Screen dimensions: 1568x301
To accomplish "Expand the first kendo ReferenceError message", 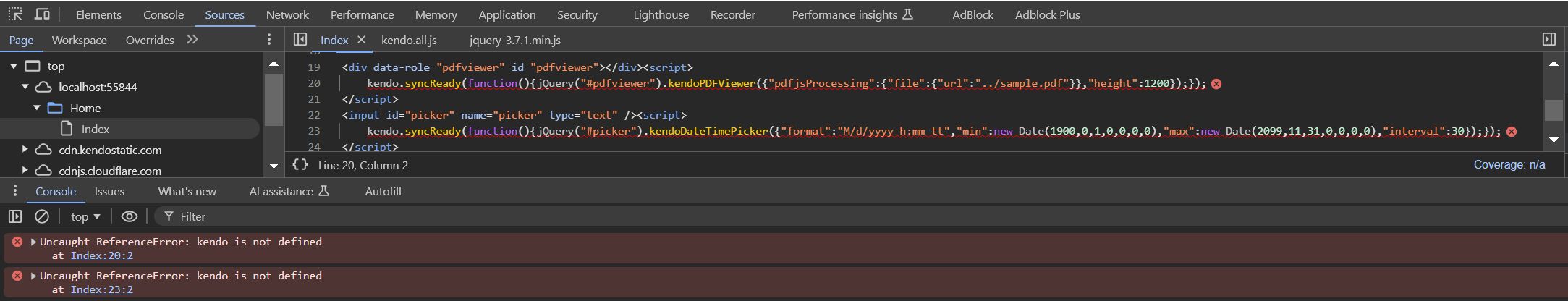I will (x=33, y=242).
